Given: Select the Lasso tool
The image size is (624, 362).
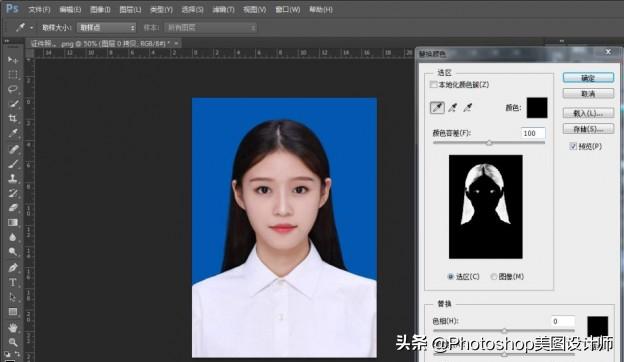Looking at the screenshot, I should coord(13,89).
